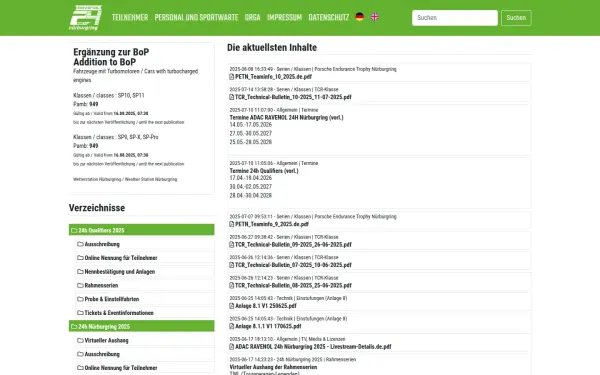600x375 pixels.
Task: Open PETN_Teaminfo_9_2025.de.pdf link
Action: 272,224
